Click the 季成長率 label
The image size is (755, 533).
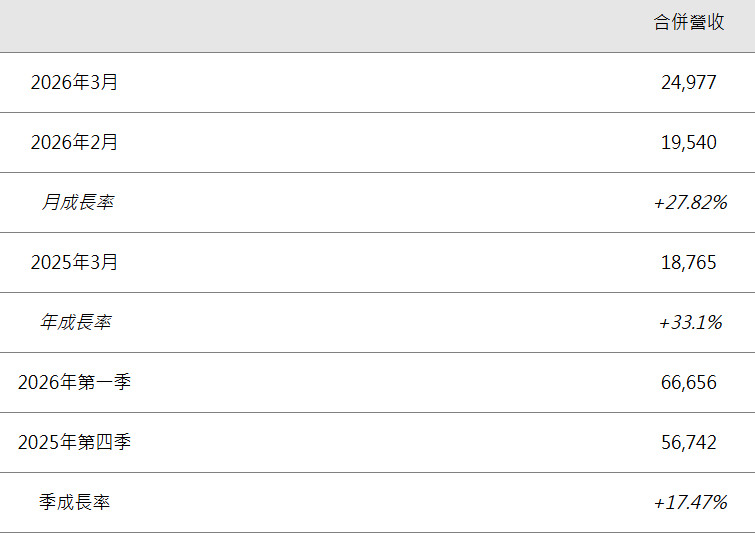(75, 503)
